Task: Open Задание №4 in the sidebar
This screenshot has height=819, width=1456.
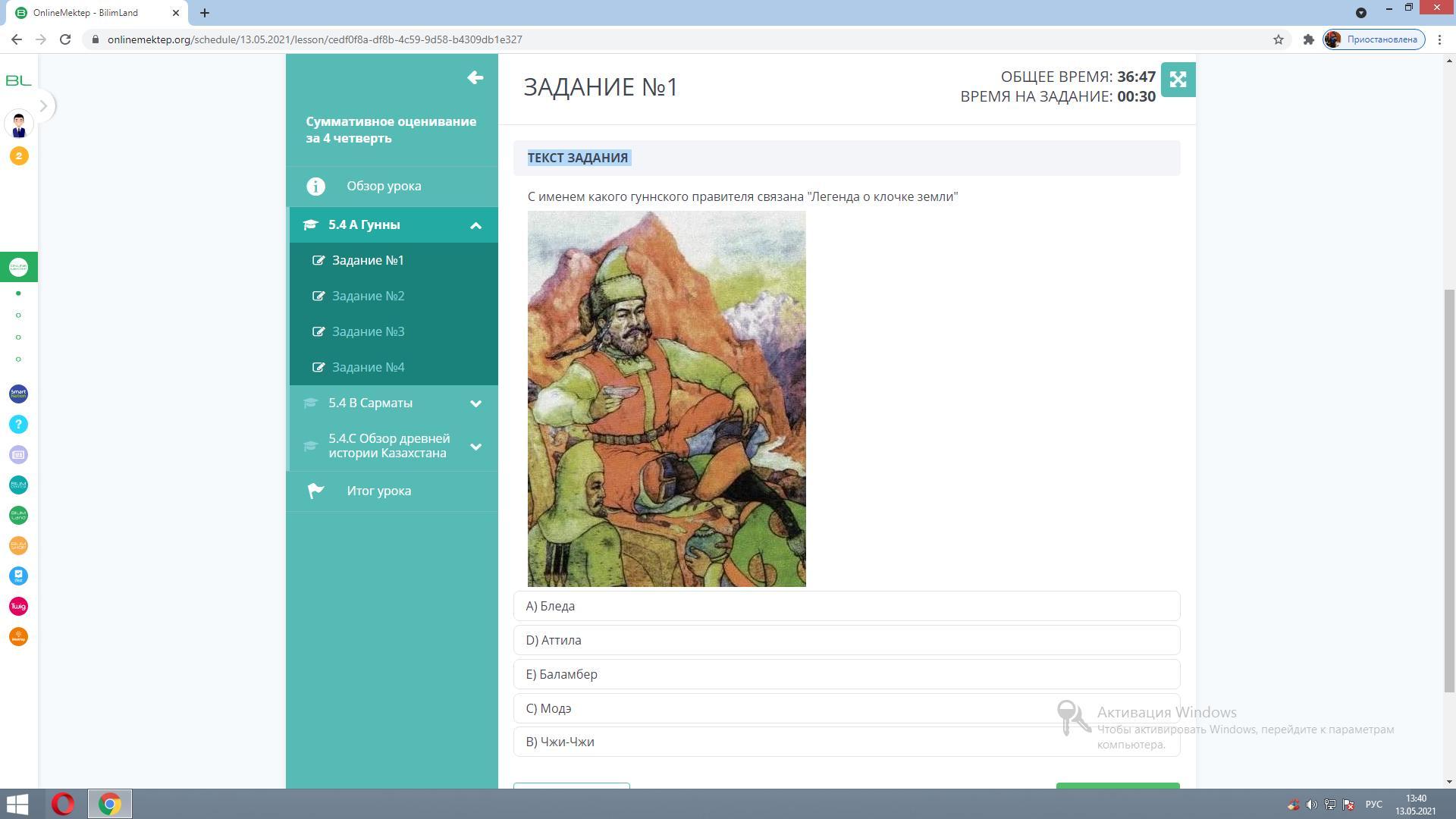Action: click(368, 367)
